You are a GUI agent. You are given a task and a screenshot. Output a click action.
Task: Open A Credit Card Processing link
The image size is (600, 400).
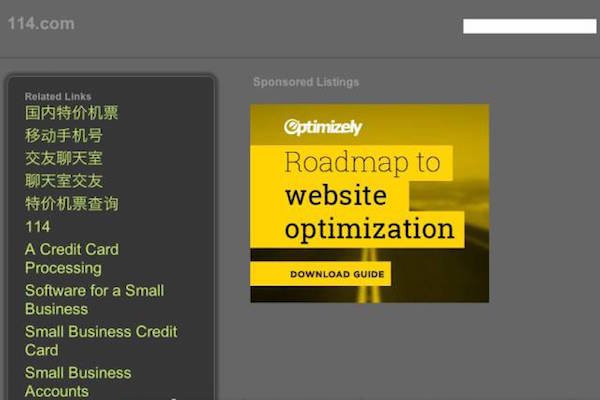coord(72,259)
